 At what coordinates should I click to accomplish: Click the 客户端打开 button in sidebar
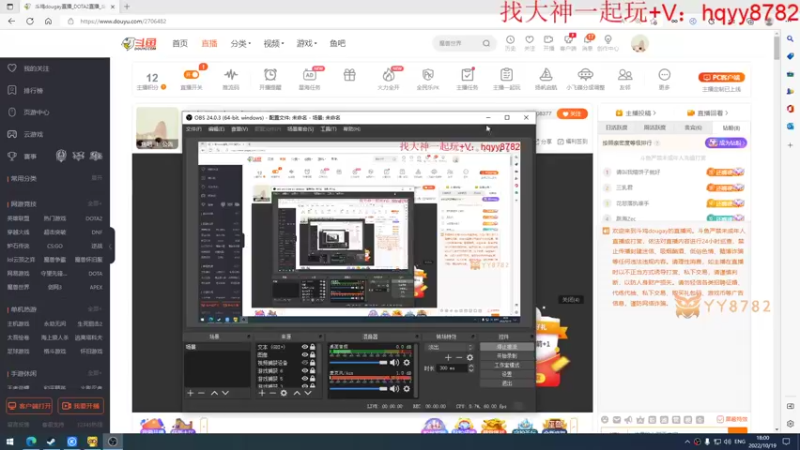tap(29, 406)
